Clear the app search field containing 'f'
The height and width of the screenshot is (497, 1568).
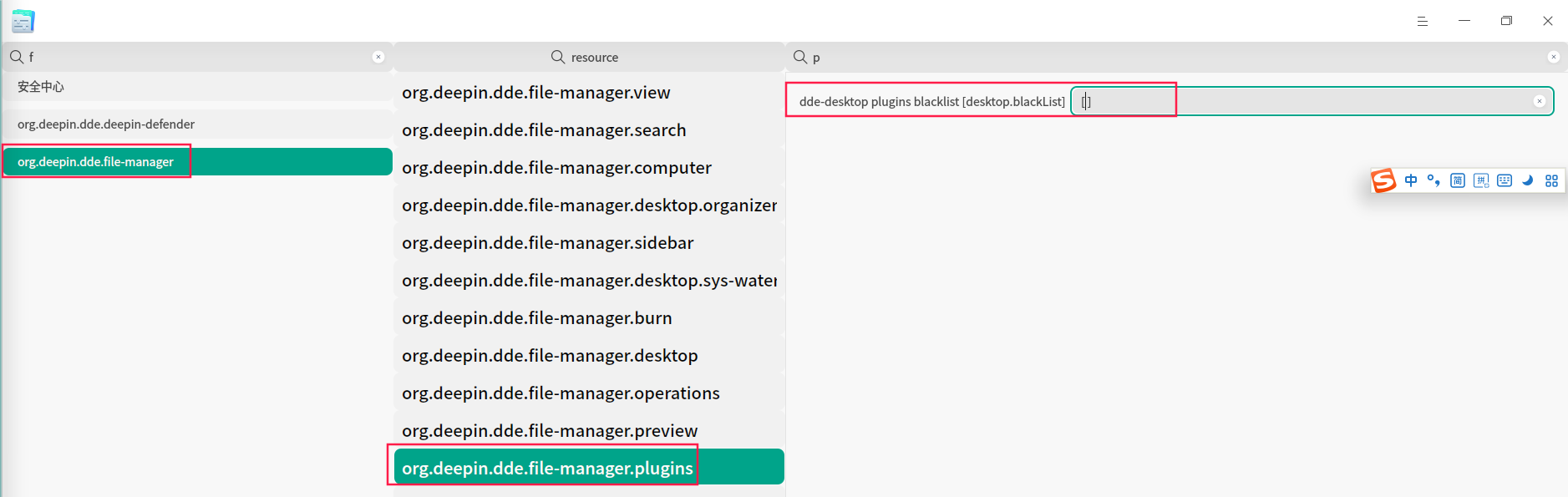[378, 57]
